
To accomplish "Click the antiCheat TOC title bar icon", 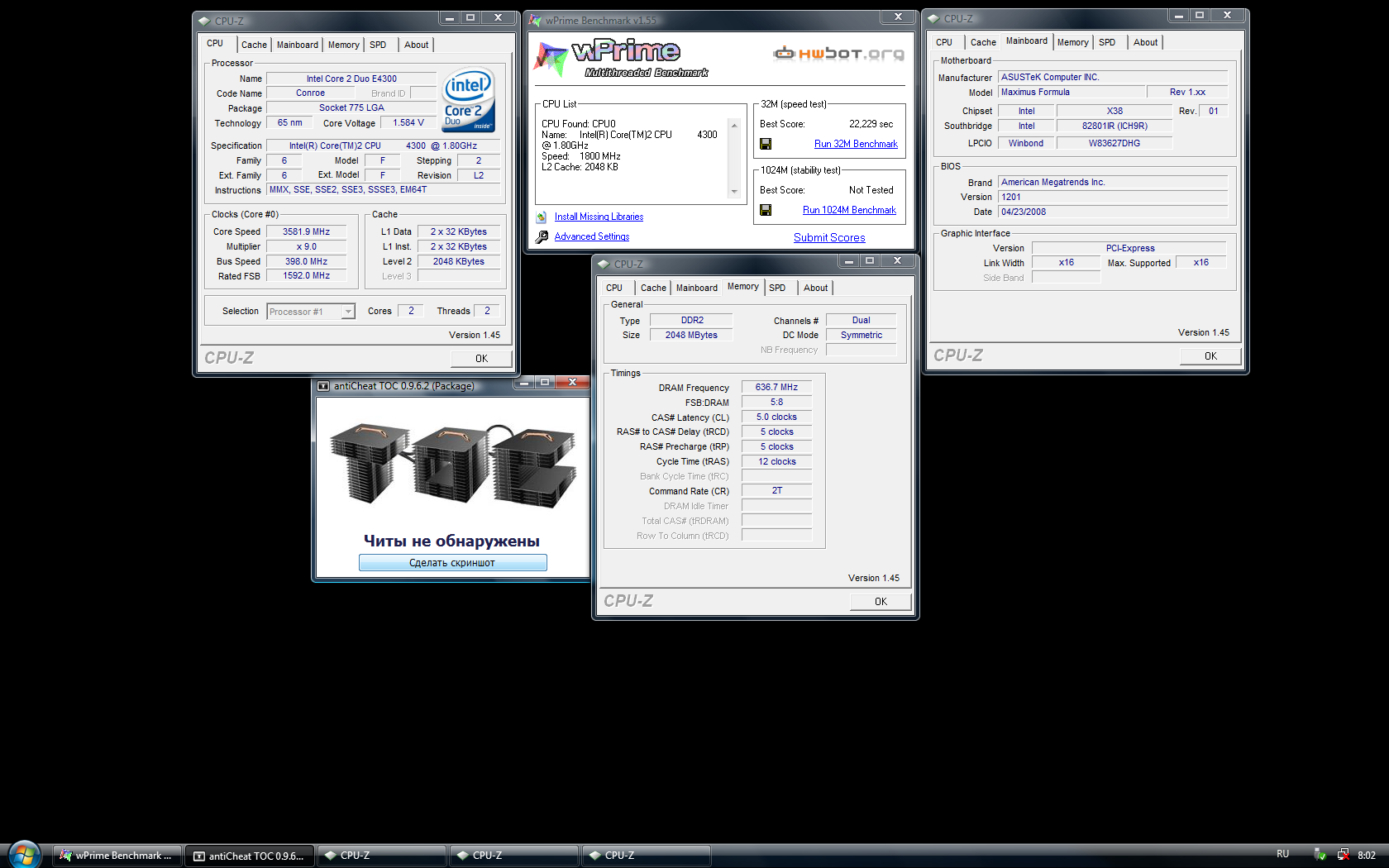I will coord(323,386).
